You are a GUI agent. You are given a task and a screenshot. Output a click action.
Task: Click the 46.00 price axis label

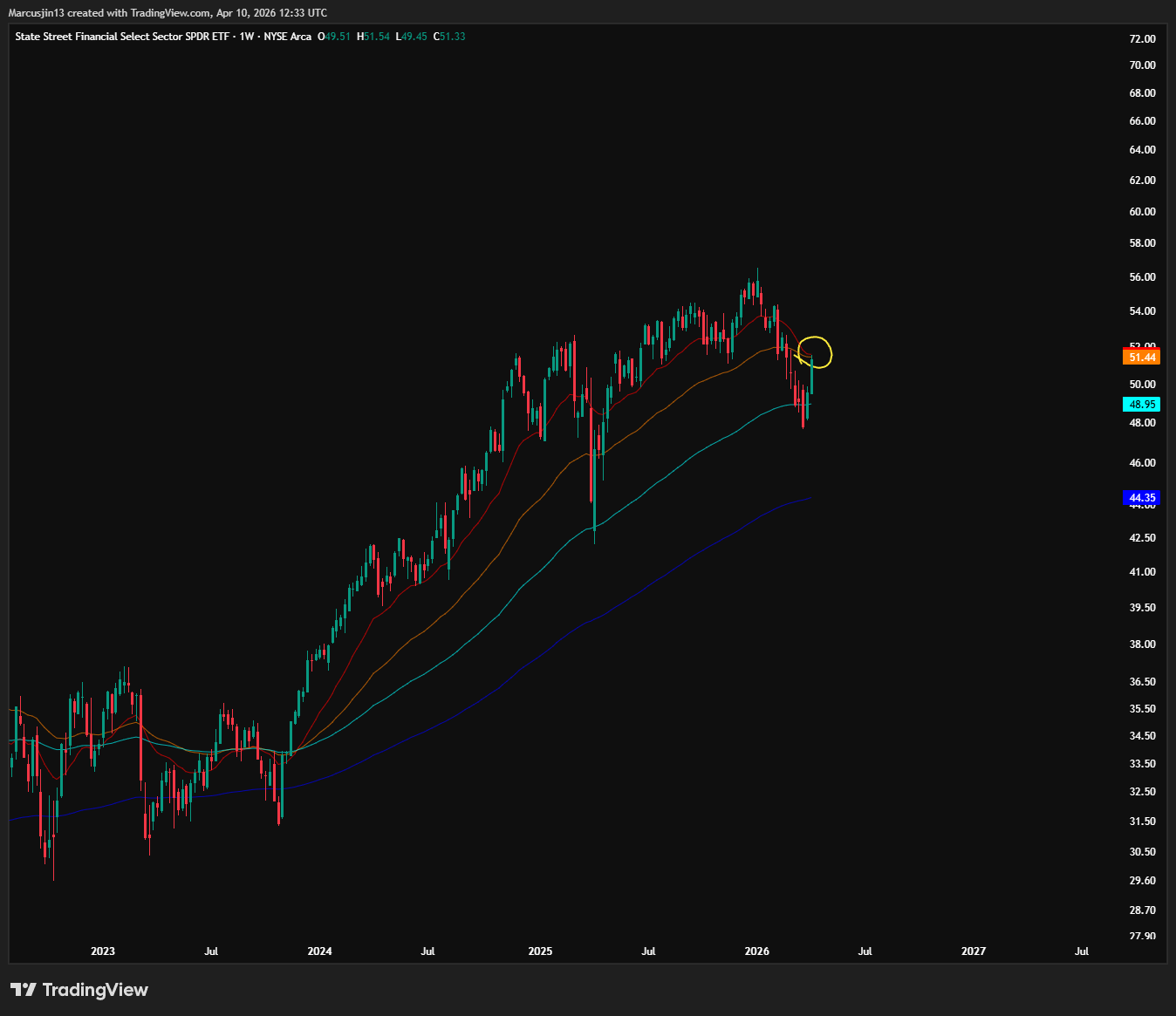point(1142,463)
